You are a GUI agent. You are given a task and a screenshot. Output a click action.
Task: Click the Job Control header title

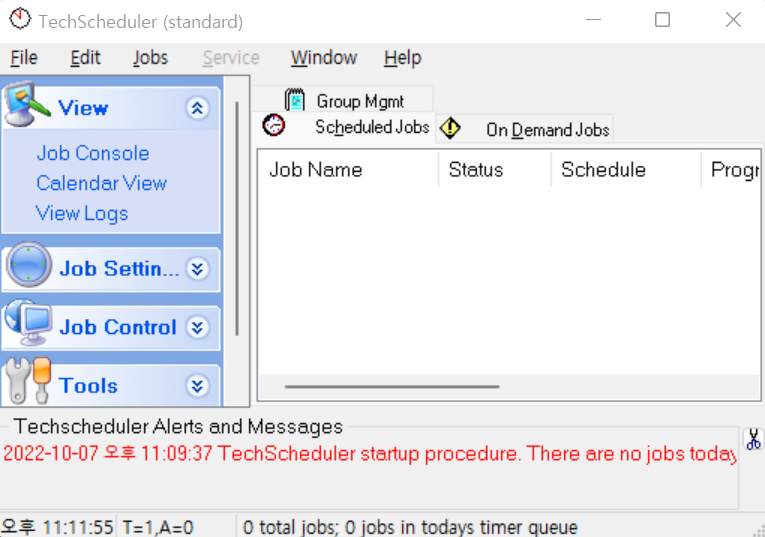point(118,327)
